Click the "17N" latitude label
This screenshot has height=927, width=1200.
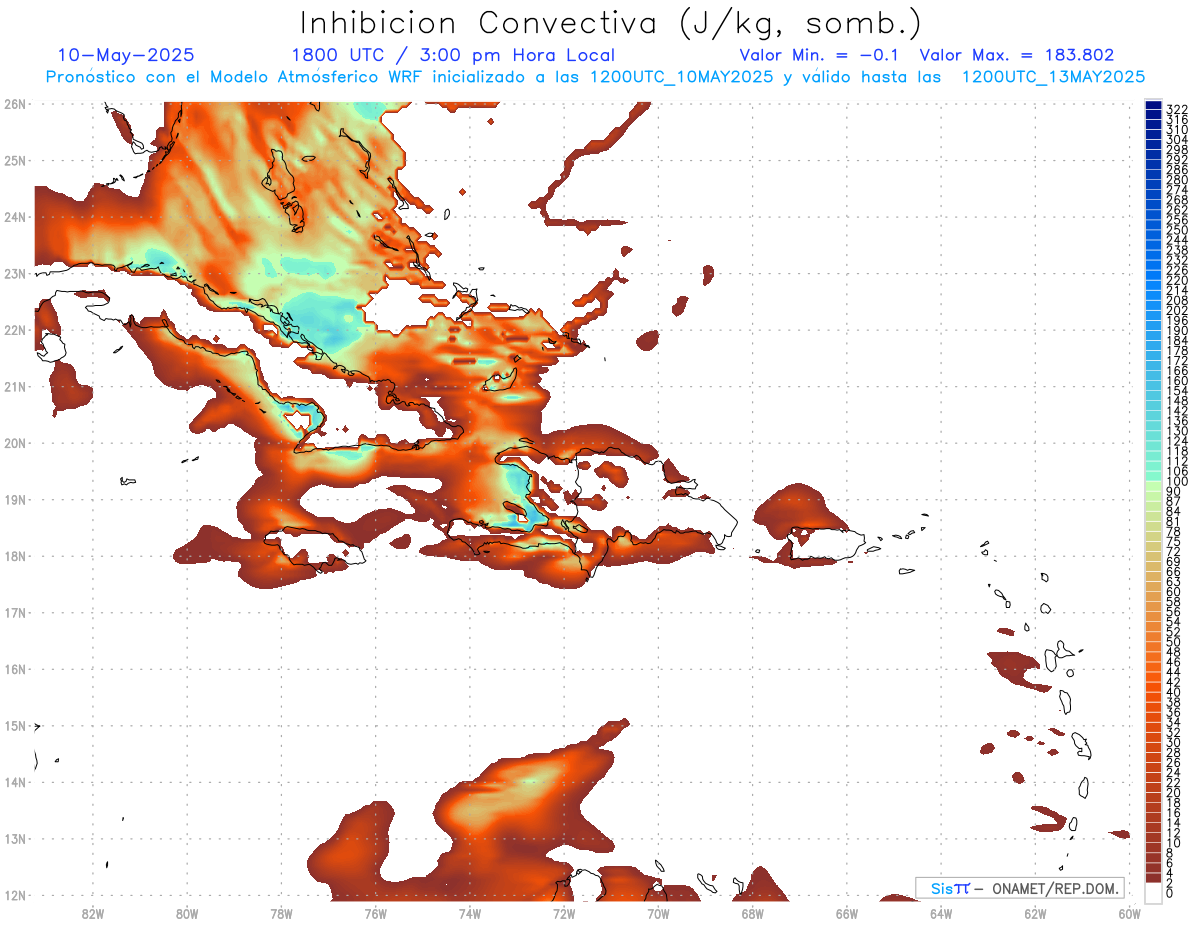[x=15, y=613]
